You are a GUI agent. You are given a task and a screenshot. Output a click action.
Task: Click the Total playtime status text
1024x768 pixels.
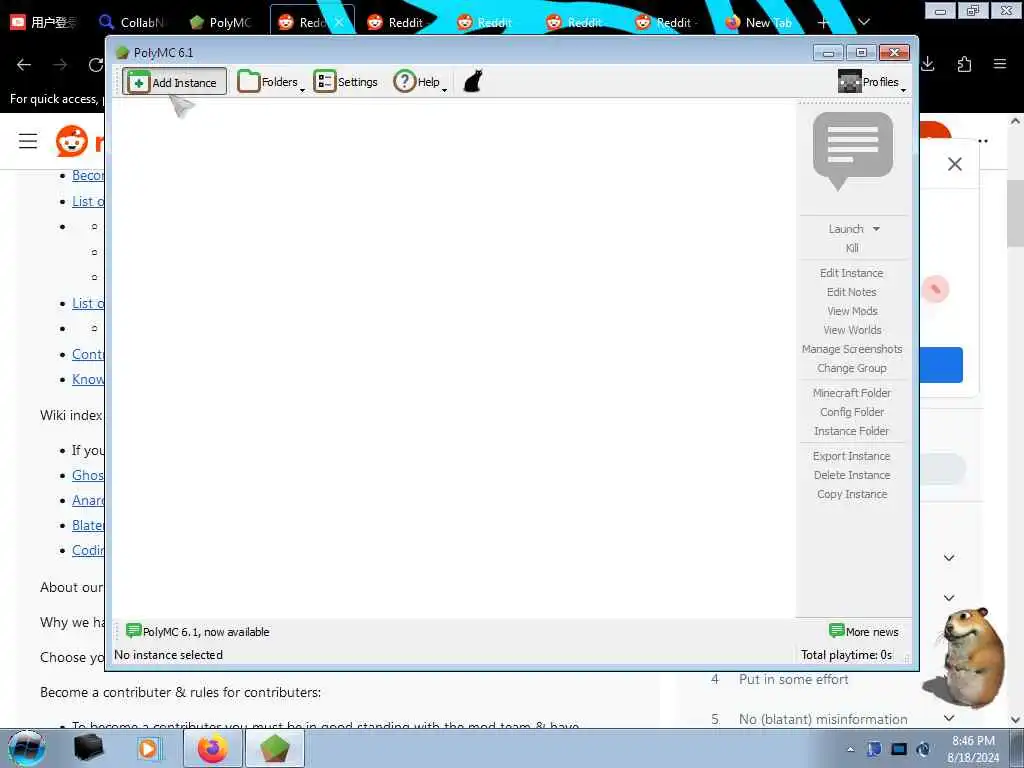pyautogui.click(x=846, y=654)
